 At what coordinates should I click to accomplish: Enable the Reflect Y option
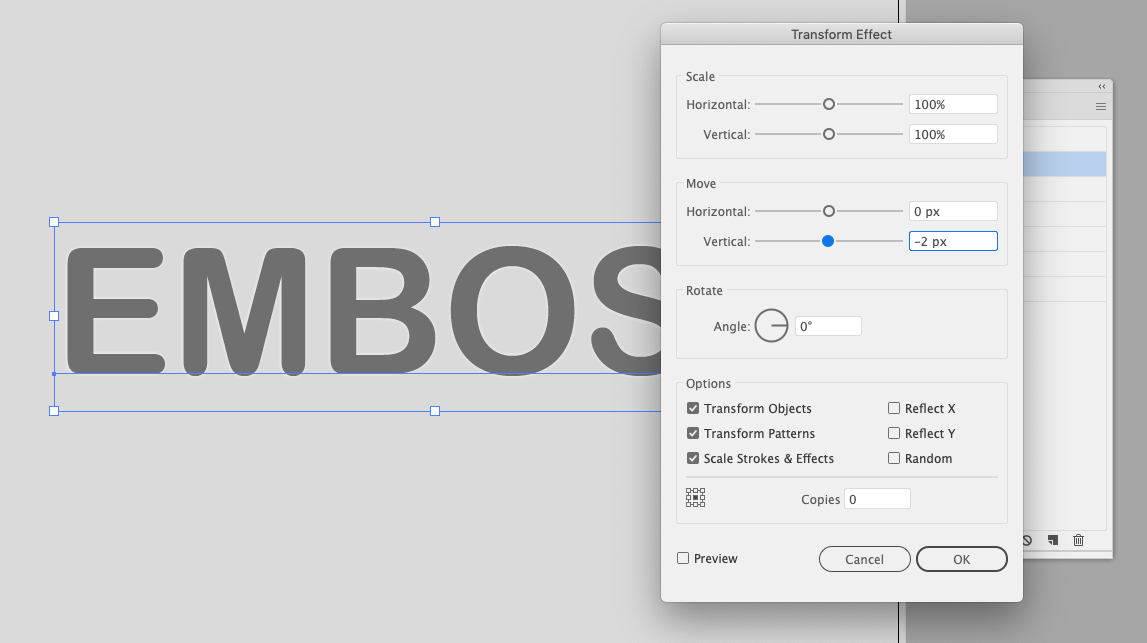[893, 433]
